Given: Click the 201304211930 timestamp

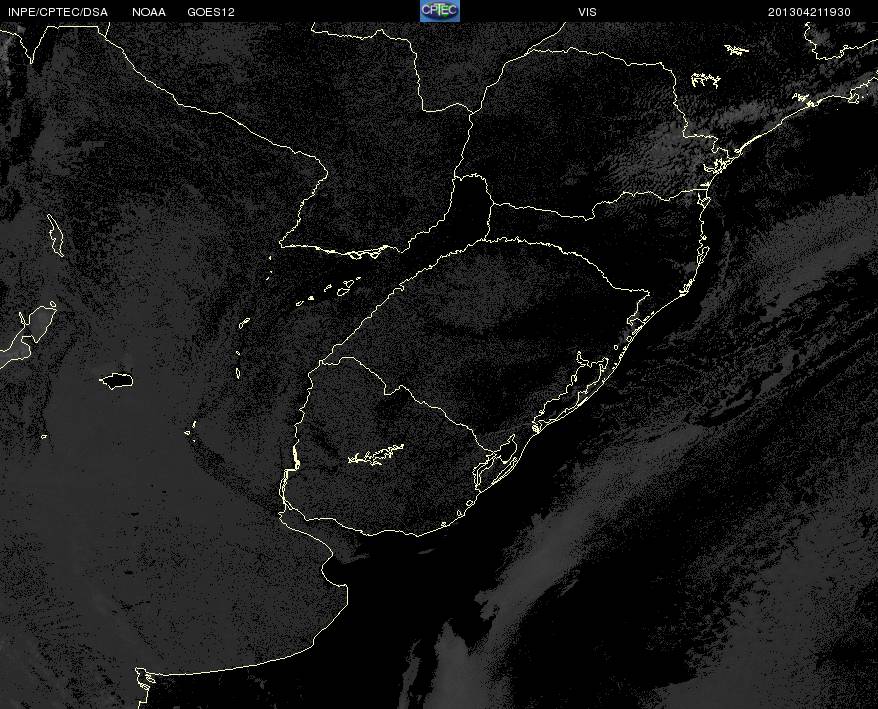Looking at the screenshot, I should (809, 12).
